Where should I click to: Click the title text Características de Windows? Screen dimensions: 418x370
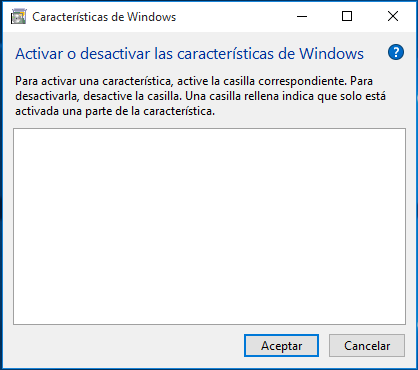point(104,17)
